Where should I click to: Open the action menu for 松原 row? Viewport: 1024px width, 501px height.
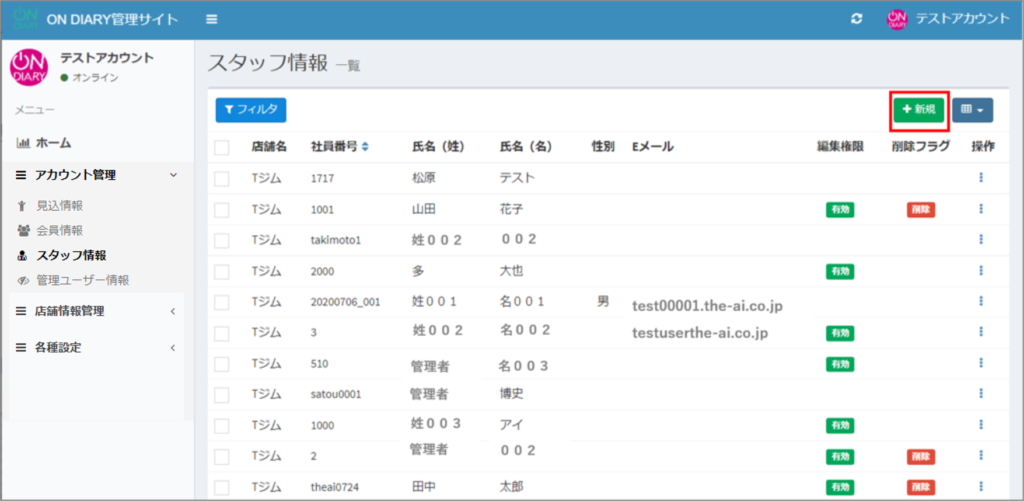[981, 178]
